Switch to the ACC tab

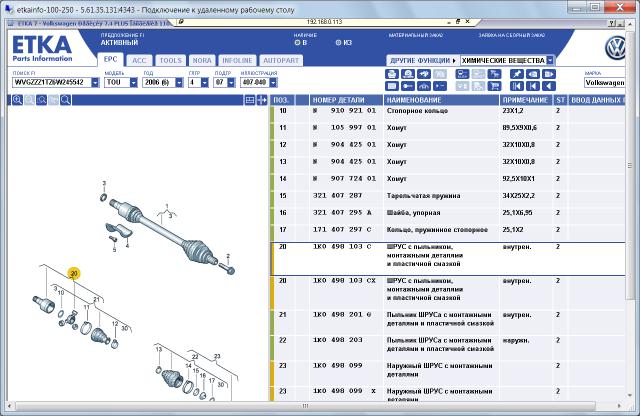pyautogui.click(x=139, y=60)
